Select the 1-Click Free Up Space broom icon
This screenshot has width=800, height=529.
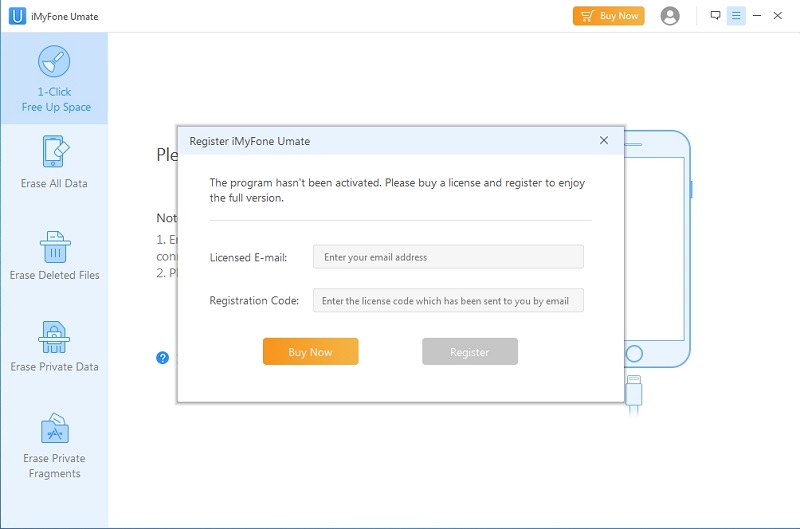(54, 61)
